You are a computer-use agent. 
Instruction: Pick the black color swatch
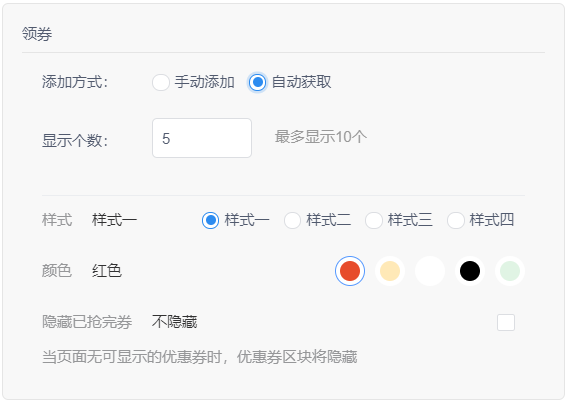pos(470,271)
